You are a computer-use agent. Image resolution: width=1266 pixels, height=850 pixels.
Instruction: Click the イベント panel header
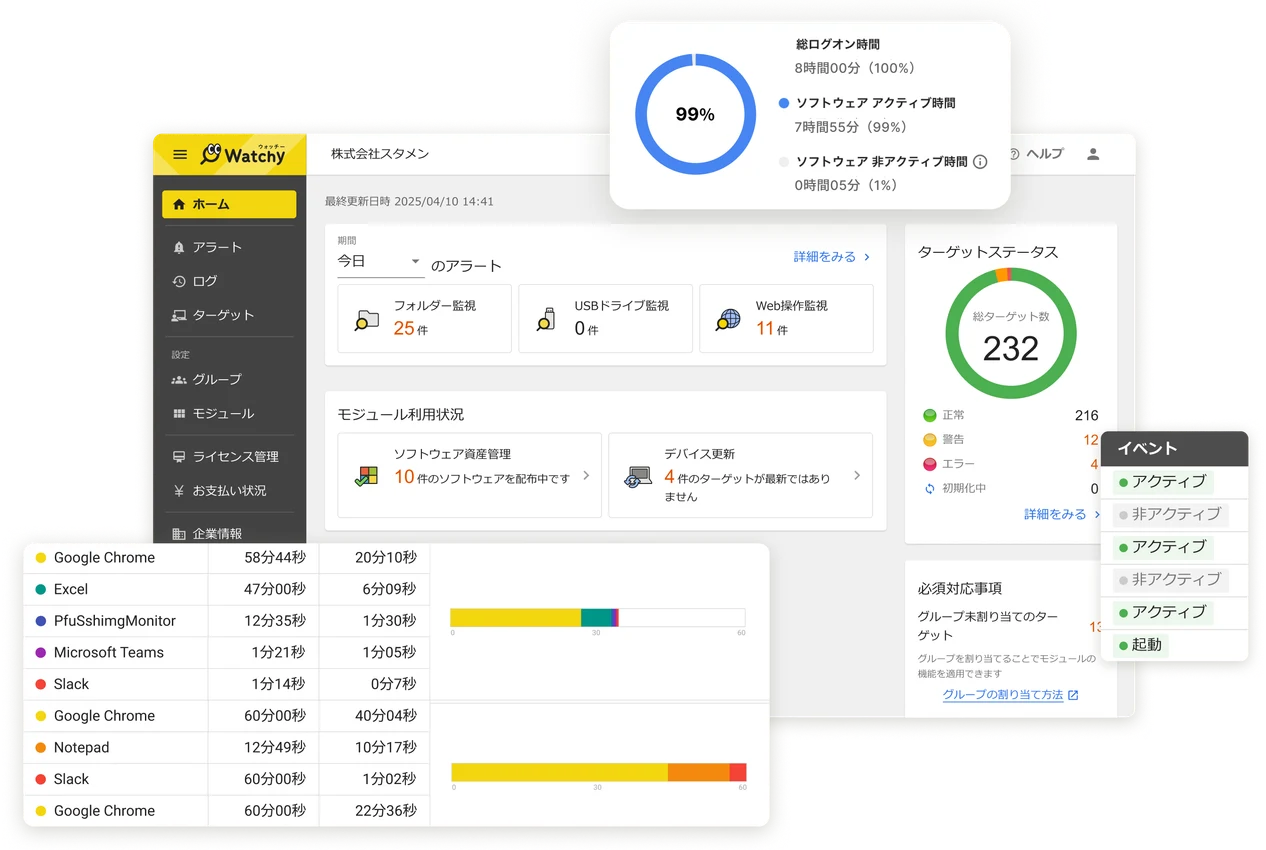1174,449
